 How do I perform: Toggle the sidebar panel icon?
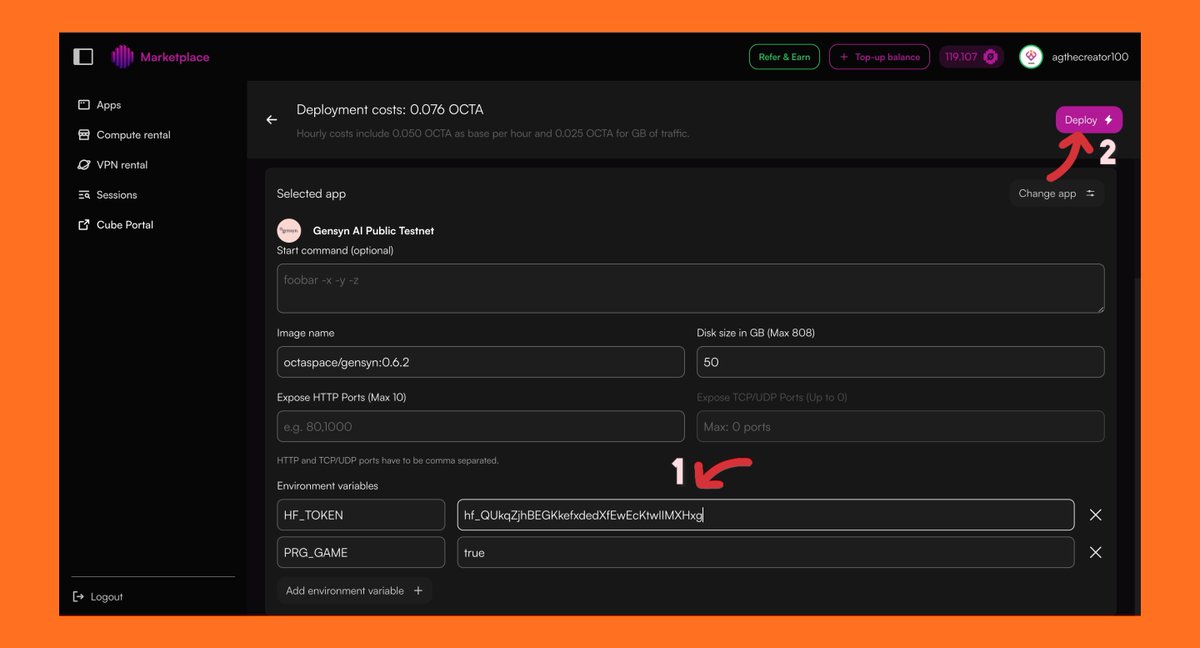click(x=84, y=57)
